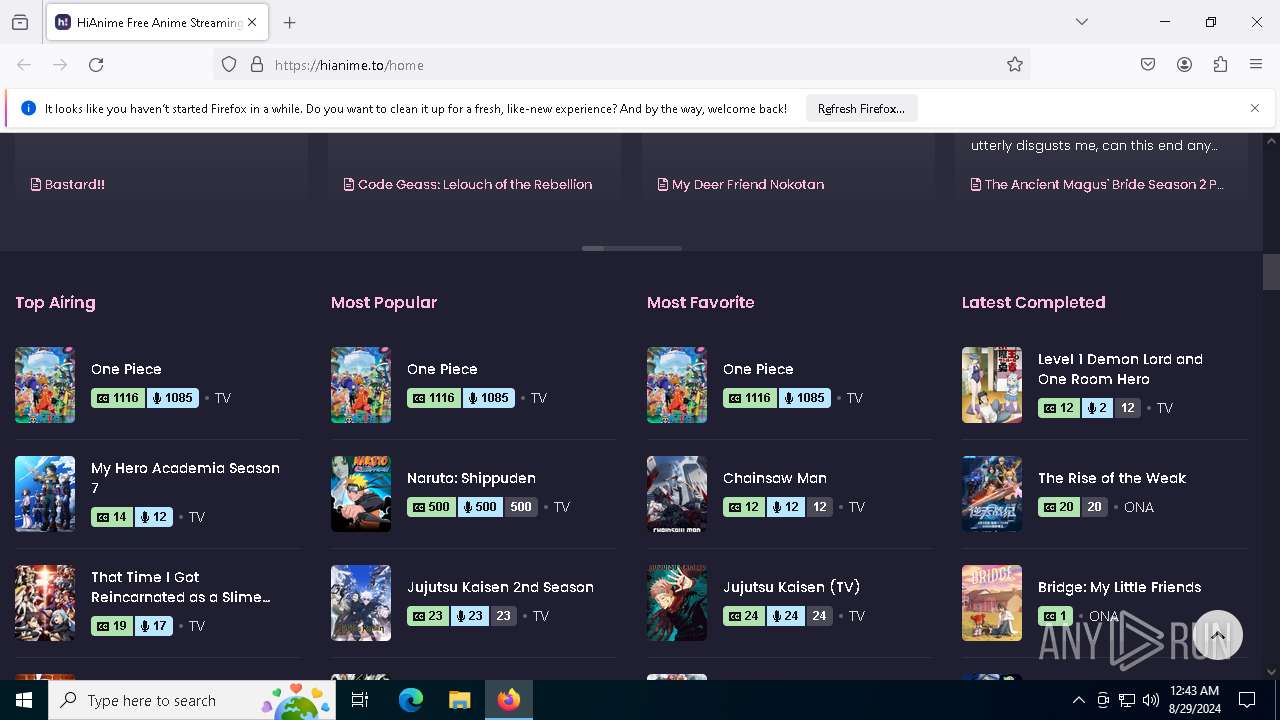Open Firefox View icon in tab strip
The image size is (1280, 720).
click(20, 22)
